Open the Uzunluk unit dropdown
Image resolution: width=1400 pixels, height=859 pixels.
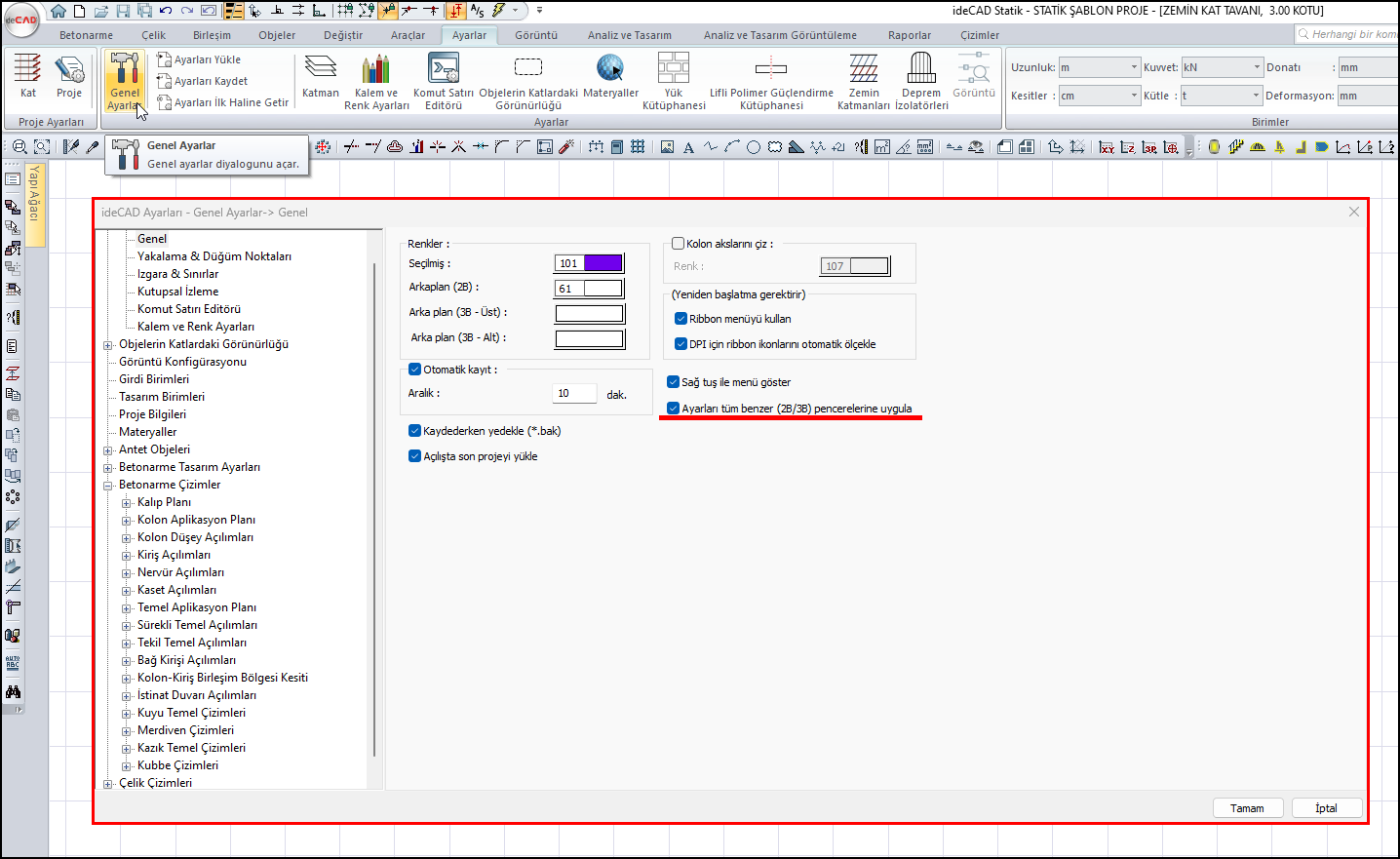coord(1134,67)
